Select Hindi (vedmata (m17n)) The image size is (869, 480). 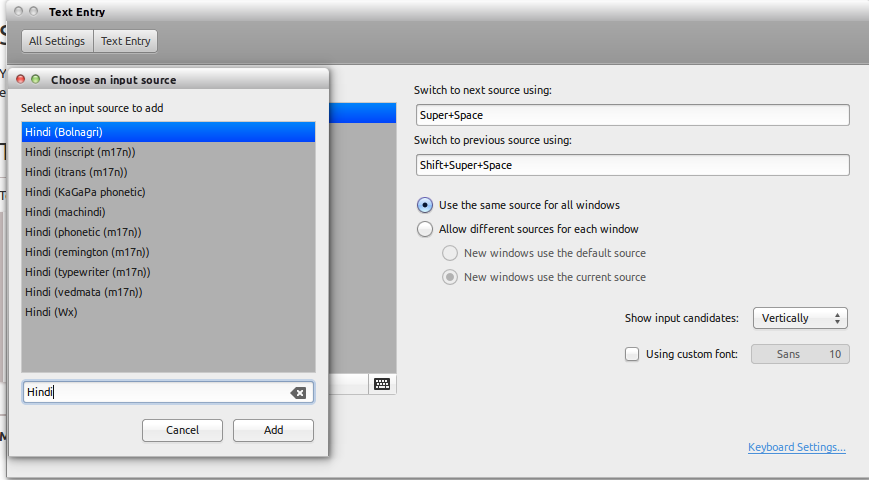click(168, 292)
